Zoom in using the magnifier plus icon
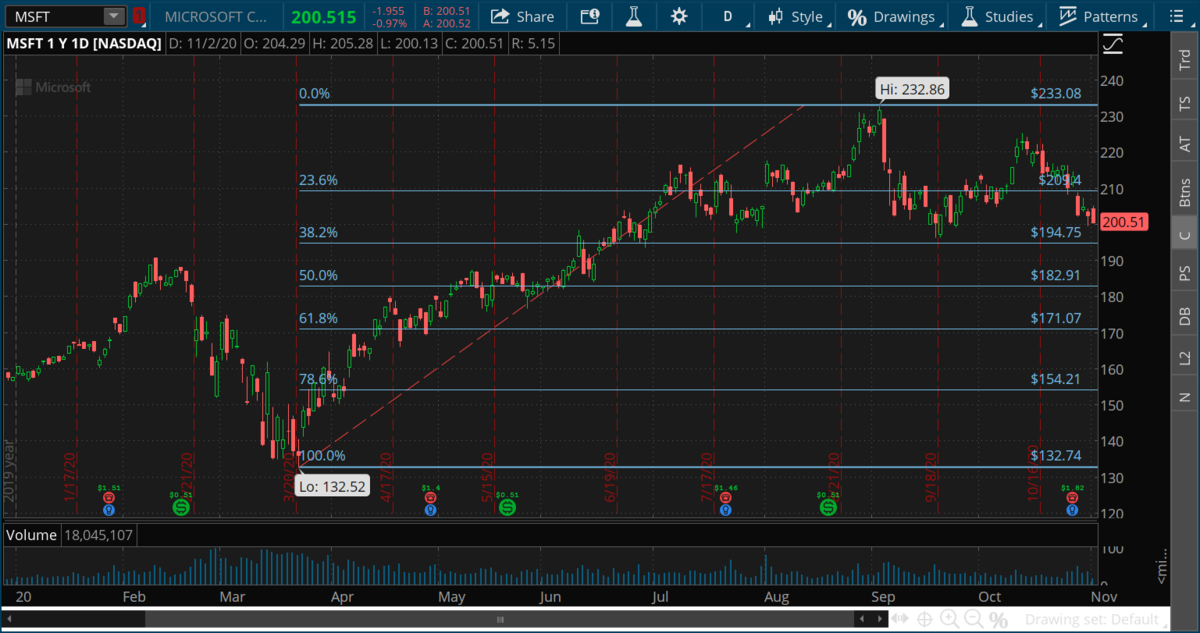The height and width of the screenshot is (633, 1200). coord(949,621)
